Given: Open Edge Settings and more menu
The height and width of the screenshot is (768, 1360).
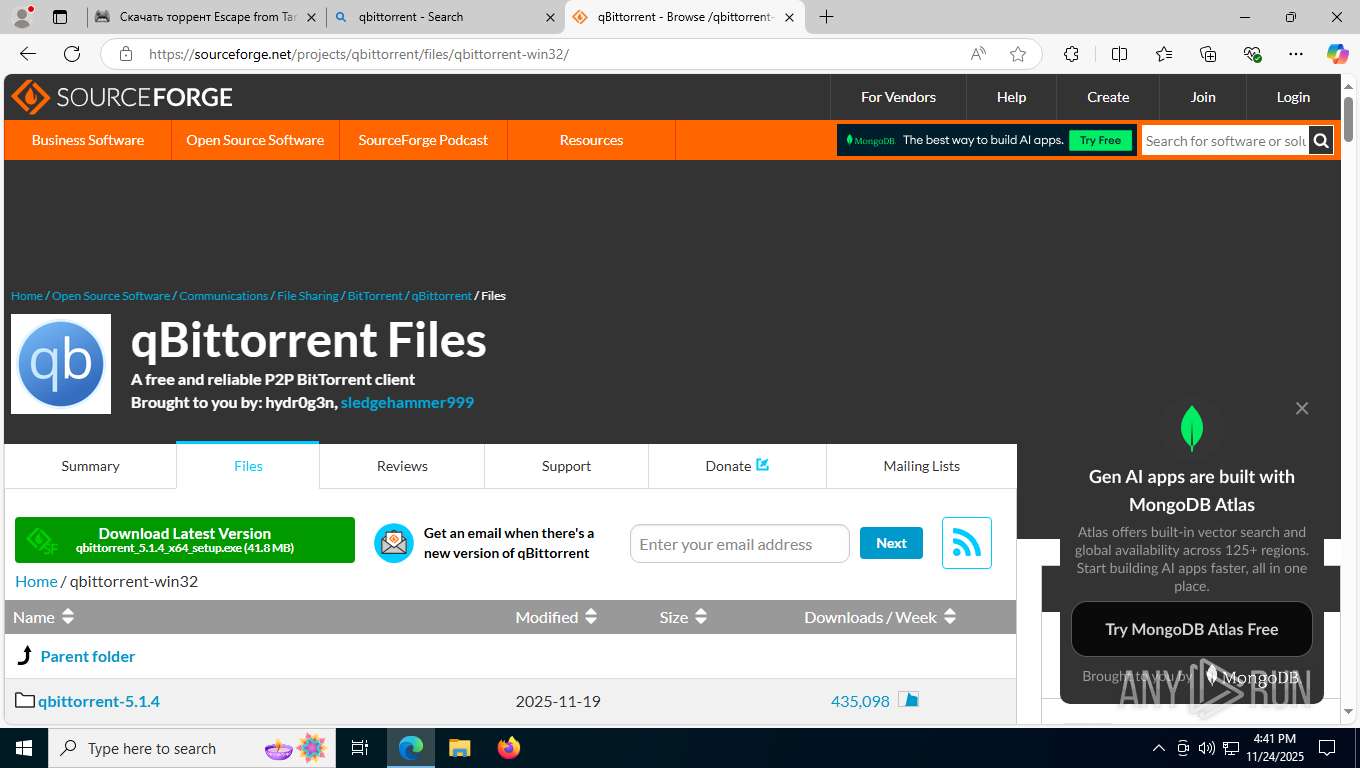Looking at the screenshot, I should (1296, 54).
